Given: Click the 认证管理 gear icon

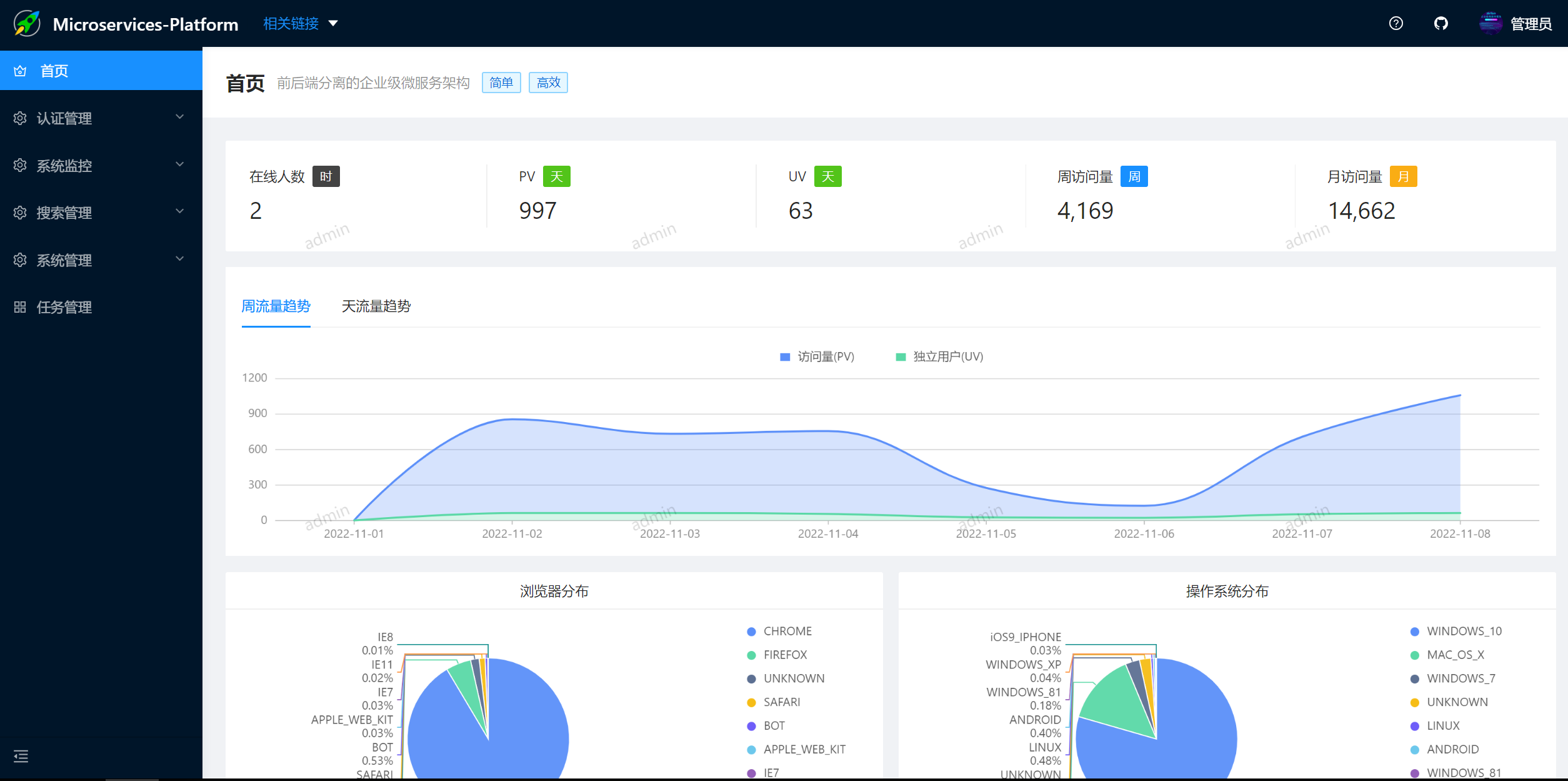Looking at the screenshot, I should [x=20, y=118].
